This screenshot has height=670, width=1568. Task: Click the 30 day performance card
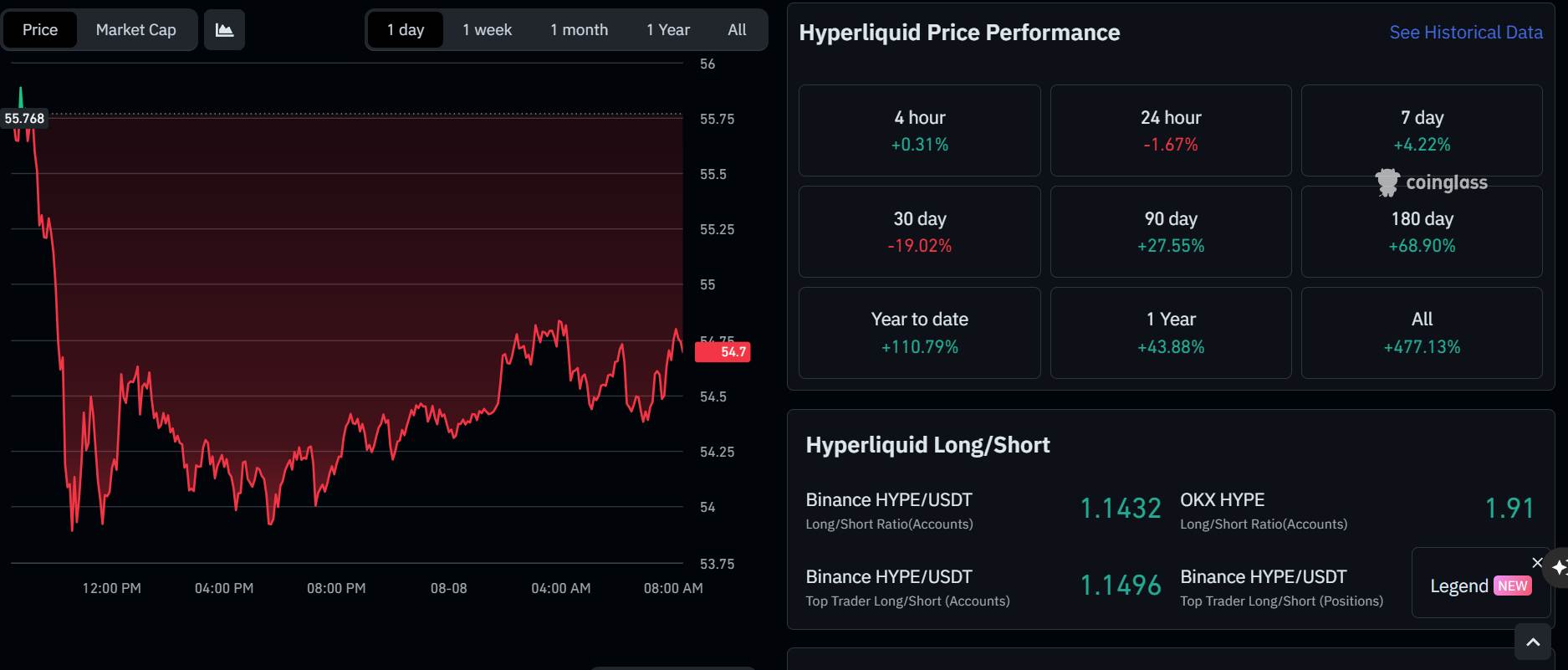pos(920,232)
